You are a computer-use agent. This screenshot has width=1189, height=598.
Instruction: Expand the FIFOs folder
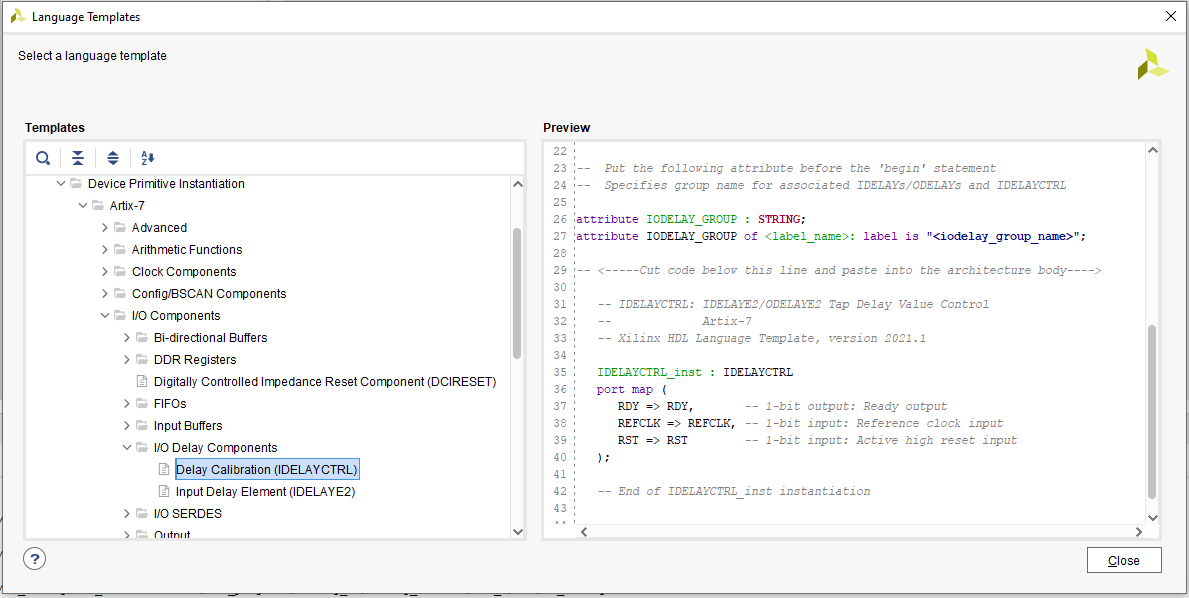(x=127, y=403)
